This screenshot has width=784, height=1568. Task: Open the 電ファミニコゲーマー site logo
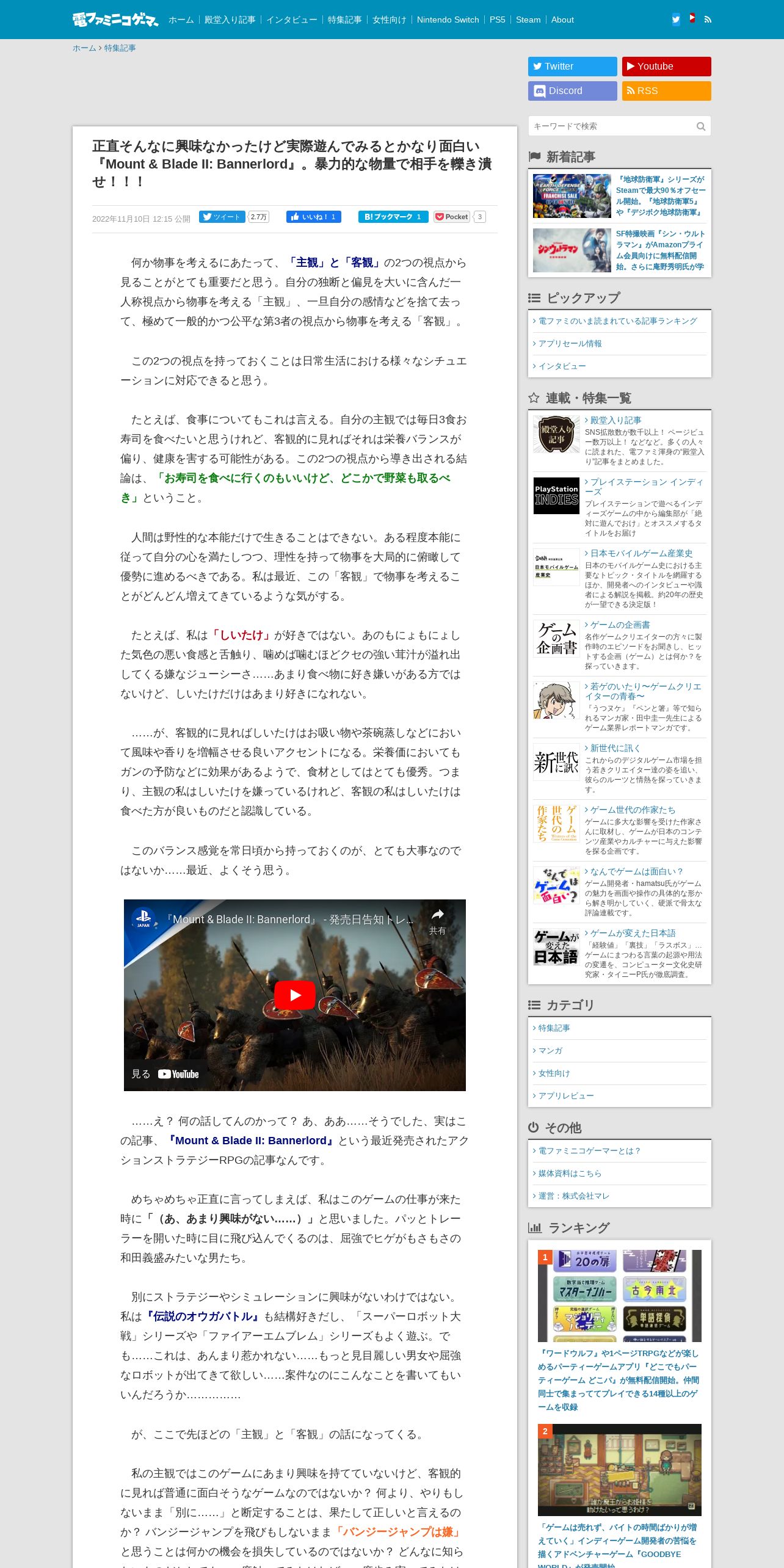tap(115, 20)
